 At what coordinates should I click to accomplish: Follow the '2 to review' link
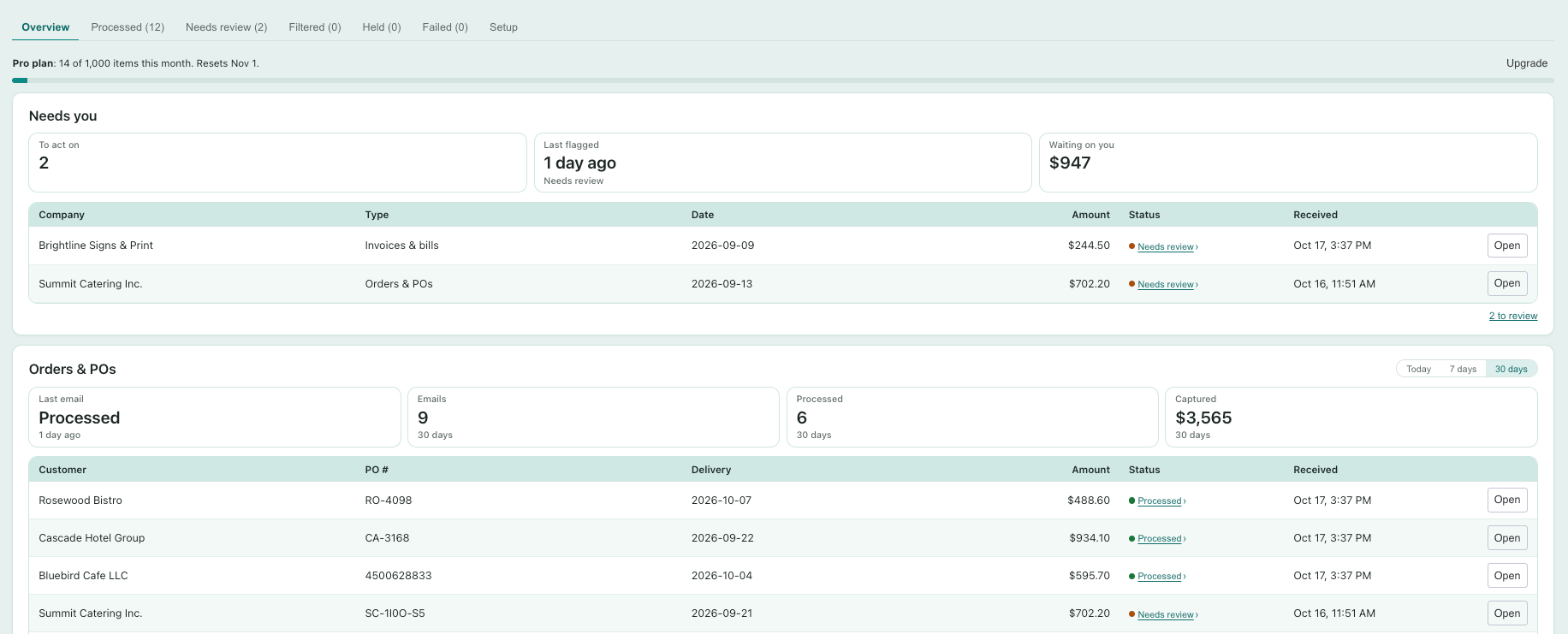tap(1513, 316)
